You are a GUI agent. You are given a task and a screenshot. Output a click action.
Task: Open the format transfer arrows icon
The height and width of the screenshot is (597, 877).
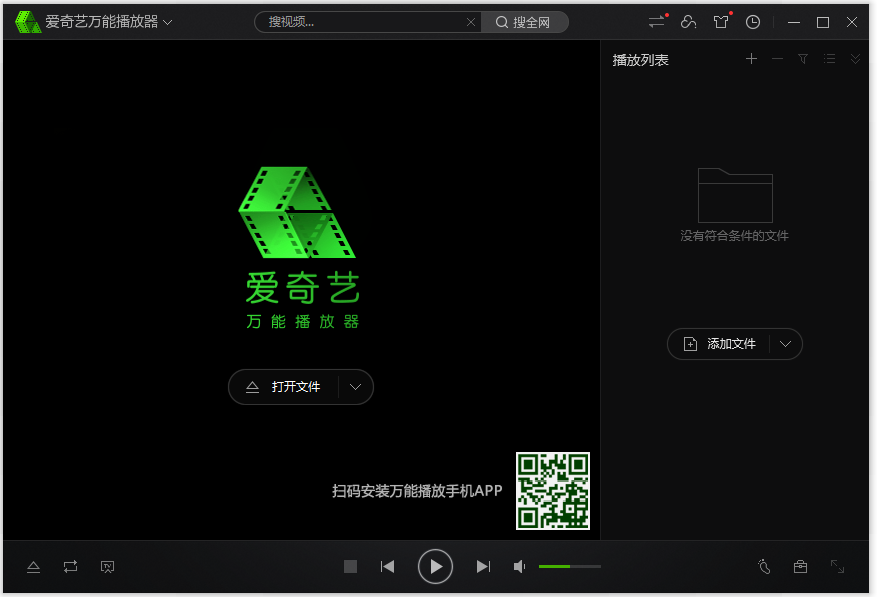[x=657, y=22]
